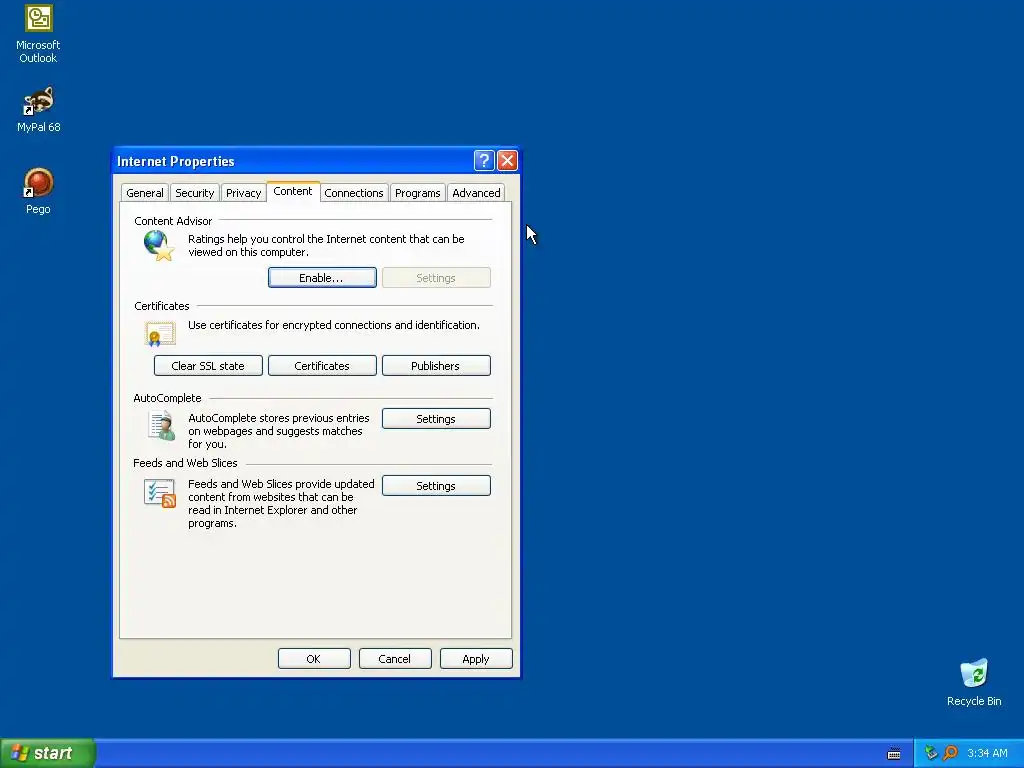Click the safely remove hardware tray icon
The height and width of the screenshot is (768, 1024).
pyautogui.click(x=931, y=753)
